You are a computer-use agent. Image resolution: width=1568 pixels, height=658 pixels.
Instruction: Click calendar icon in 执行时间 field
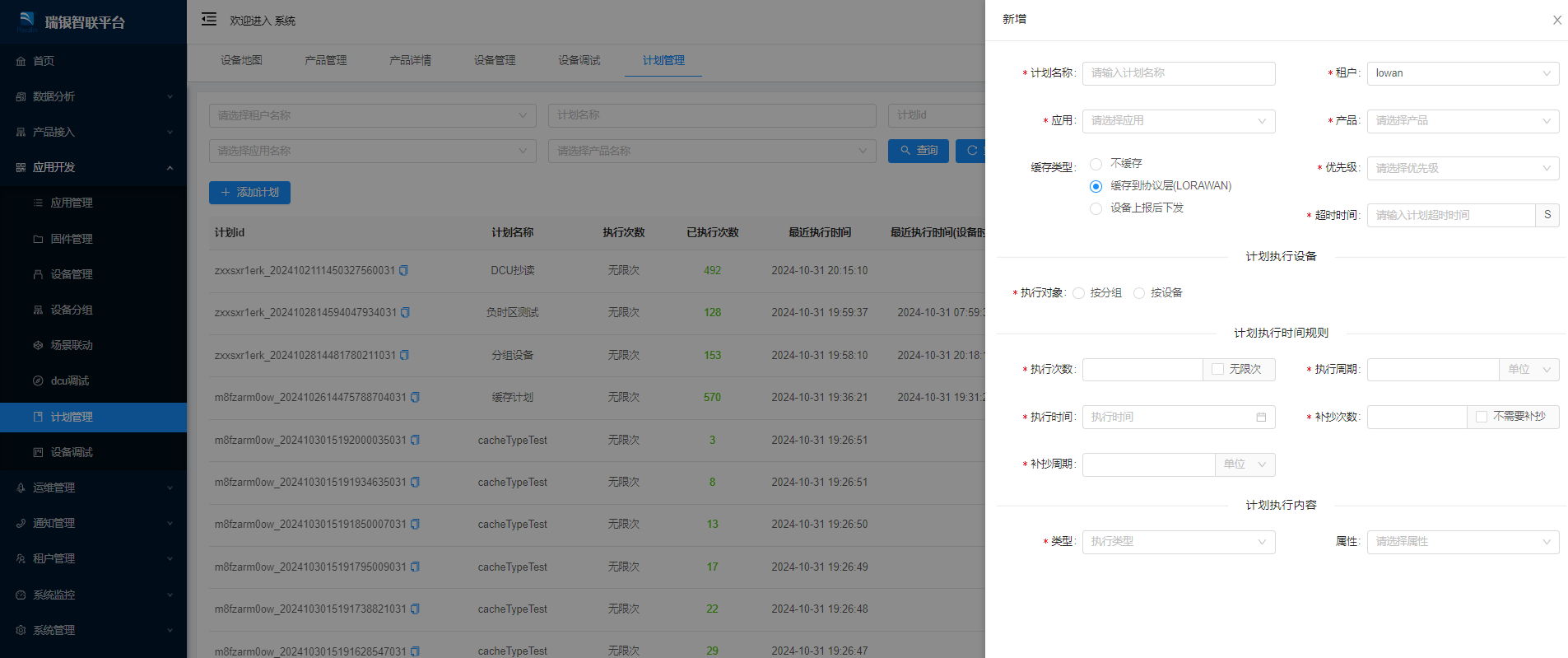coord(1261,417)
